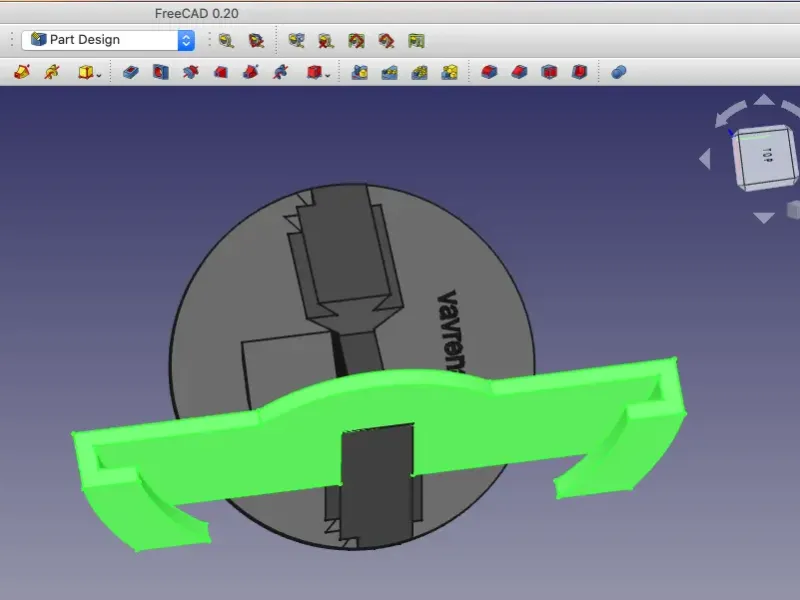Click the Toggle All measurements icon
The height and width of the screenshot is (600, 800).
[356, 40]
